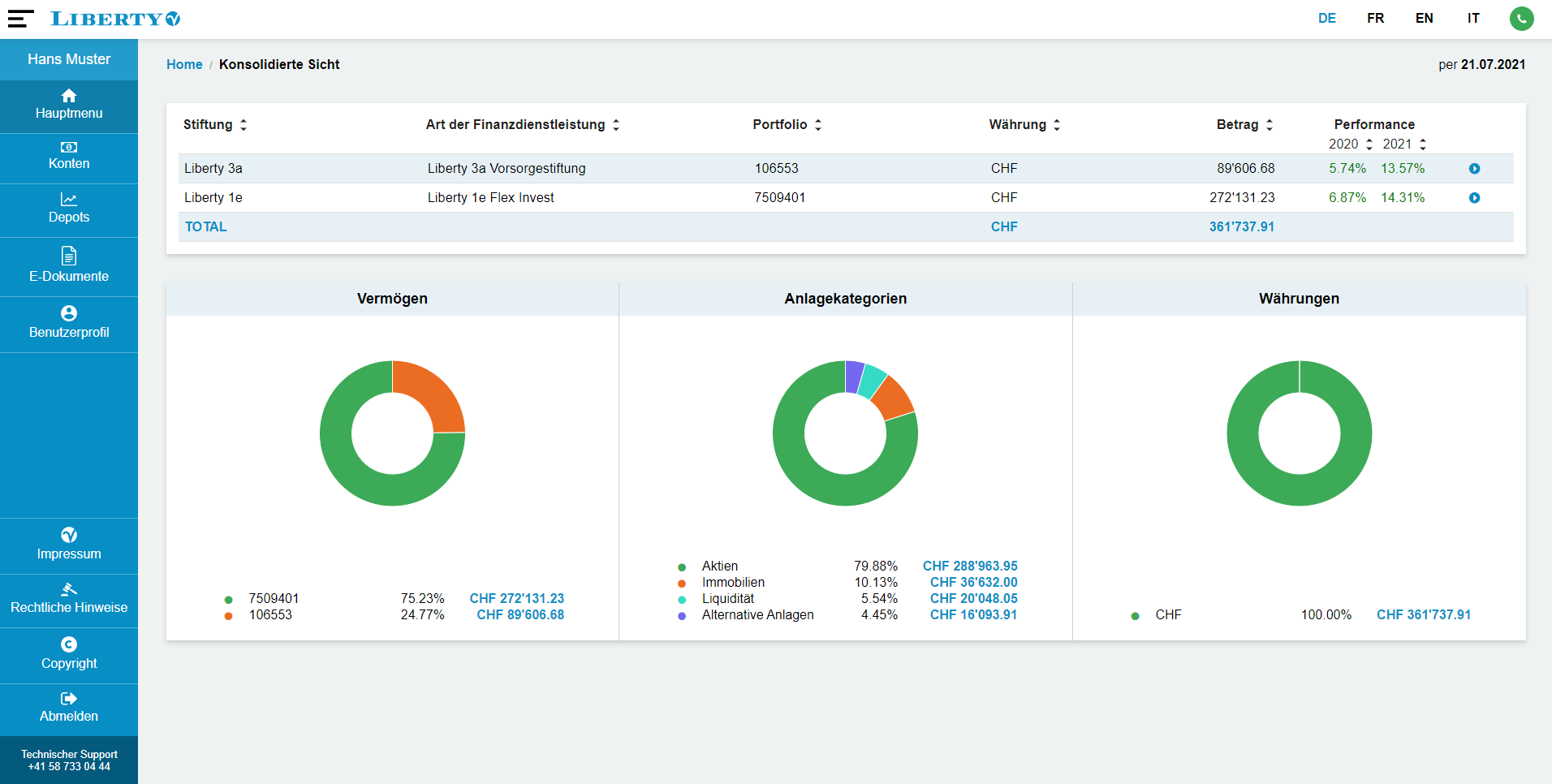The height and width of the screenshot is (784, 1552).
Task: Click the green ring of the Währungen chart
Action: click(1242, 434)
